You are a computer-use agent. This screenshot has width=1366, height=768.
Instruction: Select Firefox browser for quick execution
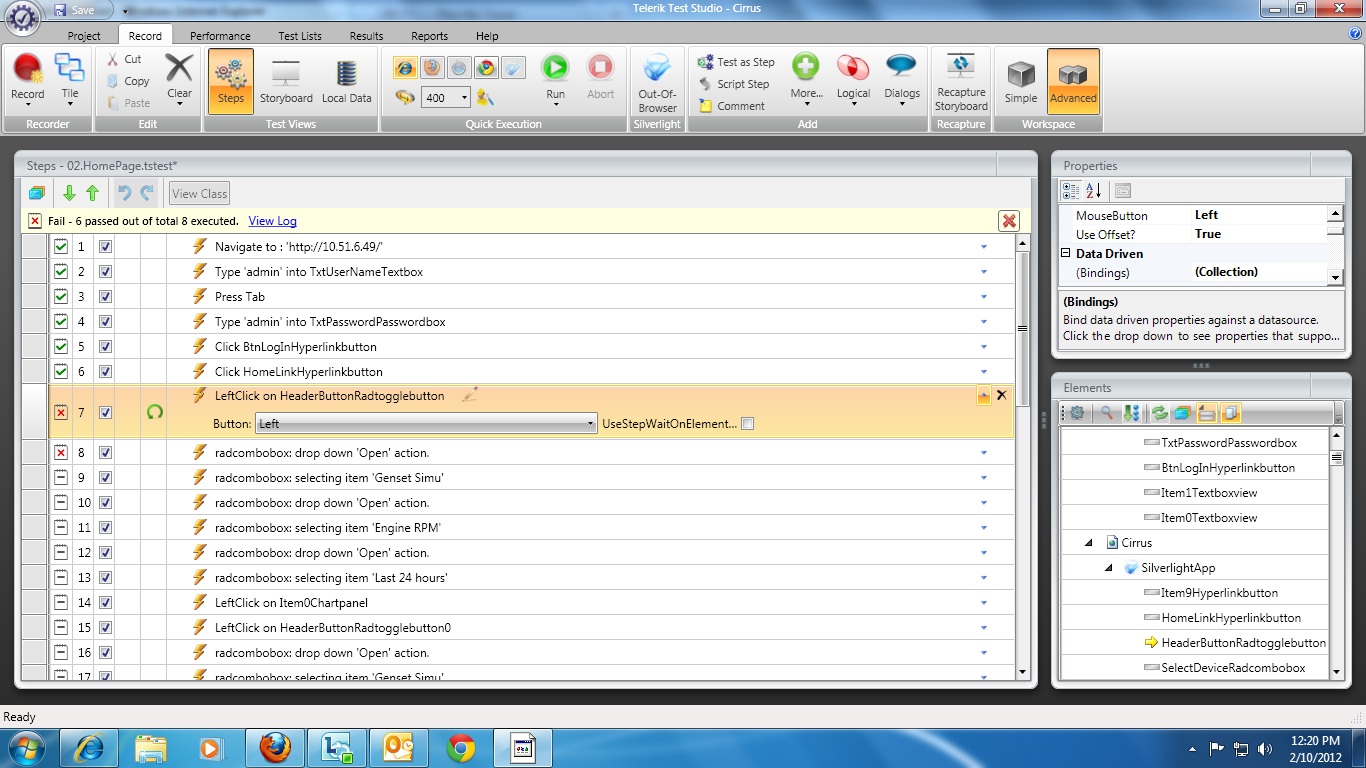[x=432, y=68]
